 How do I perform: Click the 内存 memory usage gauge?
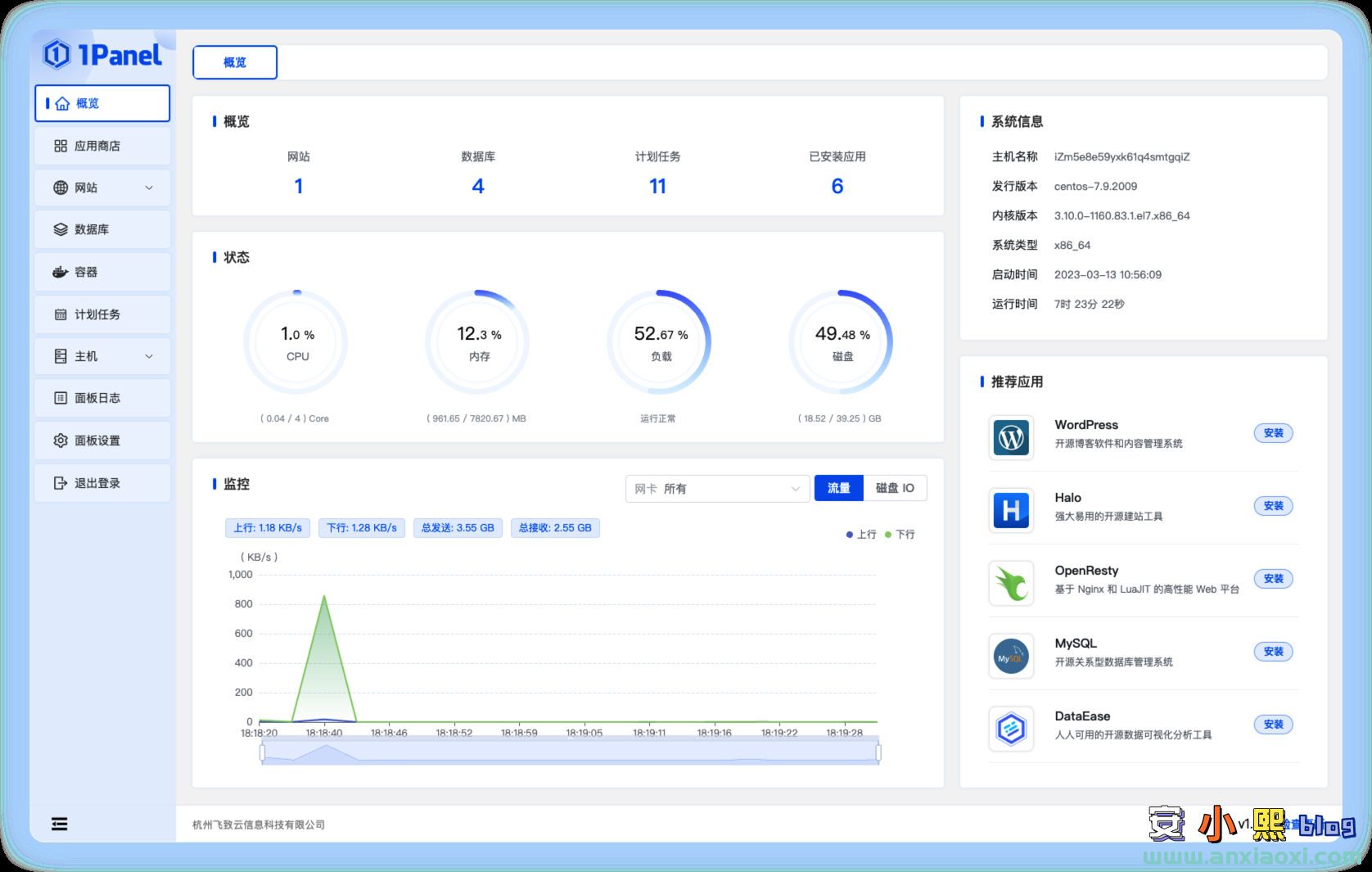point(478,342)
